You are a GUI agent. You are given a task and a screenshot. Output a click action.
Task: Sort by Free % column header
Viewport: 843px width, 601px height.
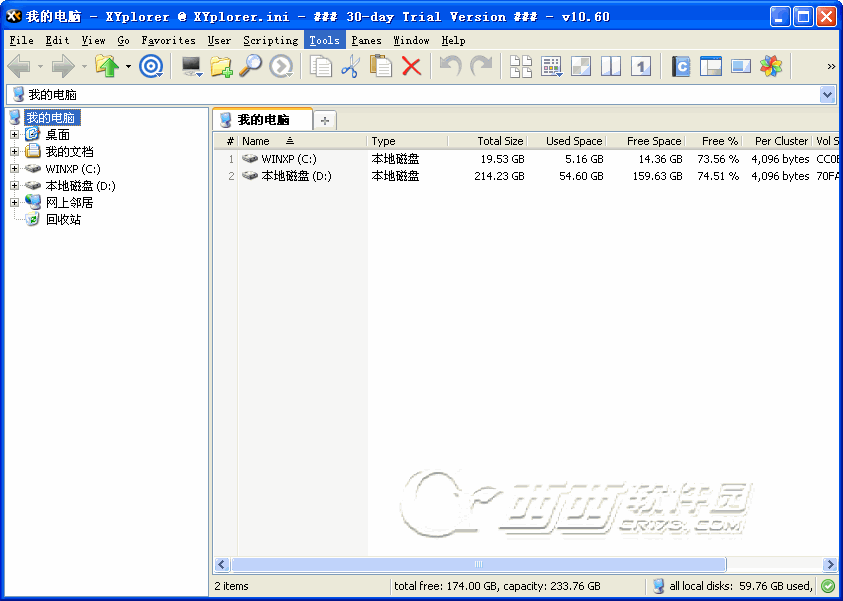click(713, 141)
